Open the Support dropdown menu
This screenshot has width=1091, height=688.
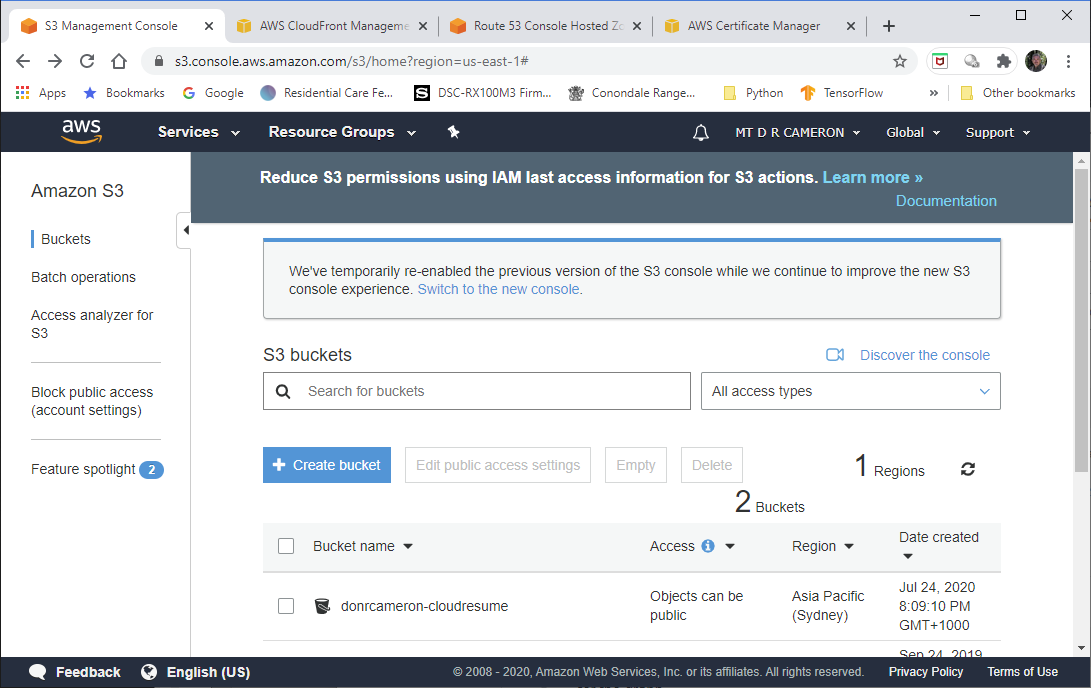998,132
